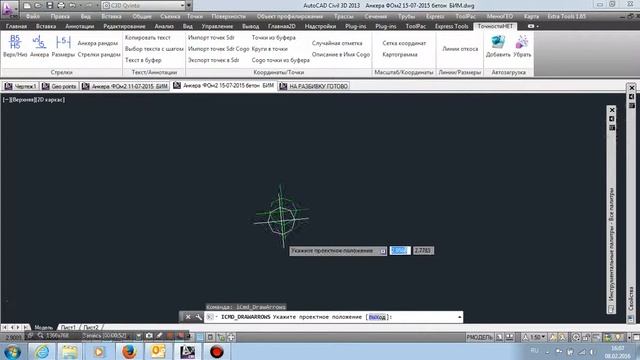Switch to НА РАЗБИВКУ ГОТОВО drawing tab

313,86
